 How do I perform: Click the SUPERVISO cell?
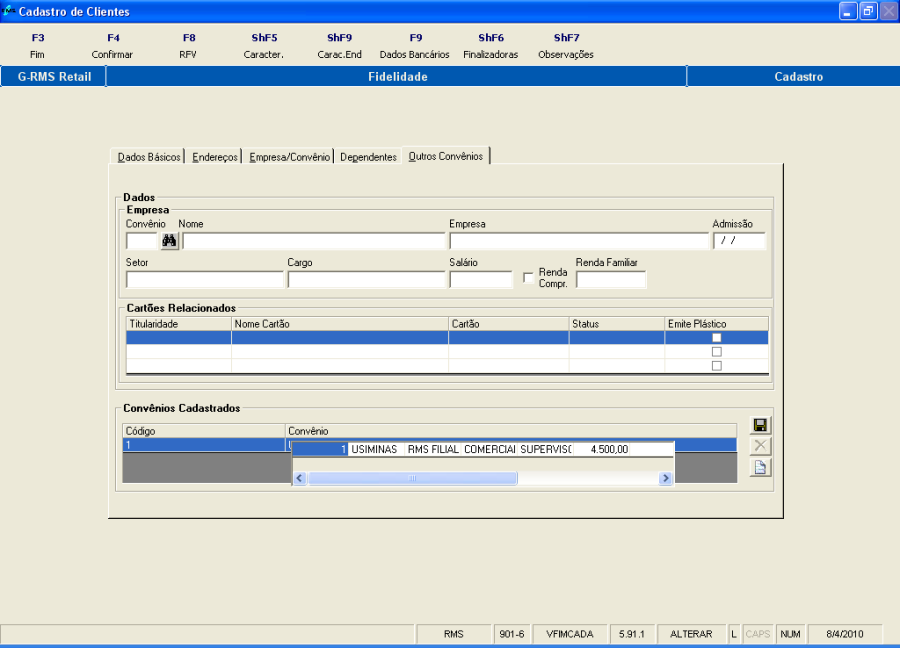545,449
